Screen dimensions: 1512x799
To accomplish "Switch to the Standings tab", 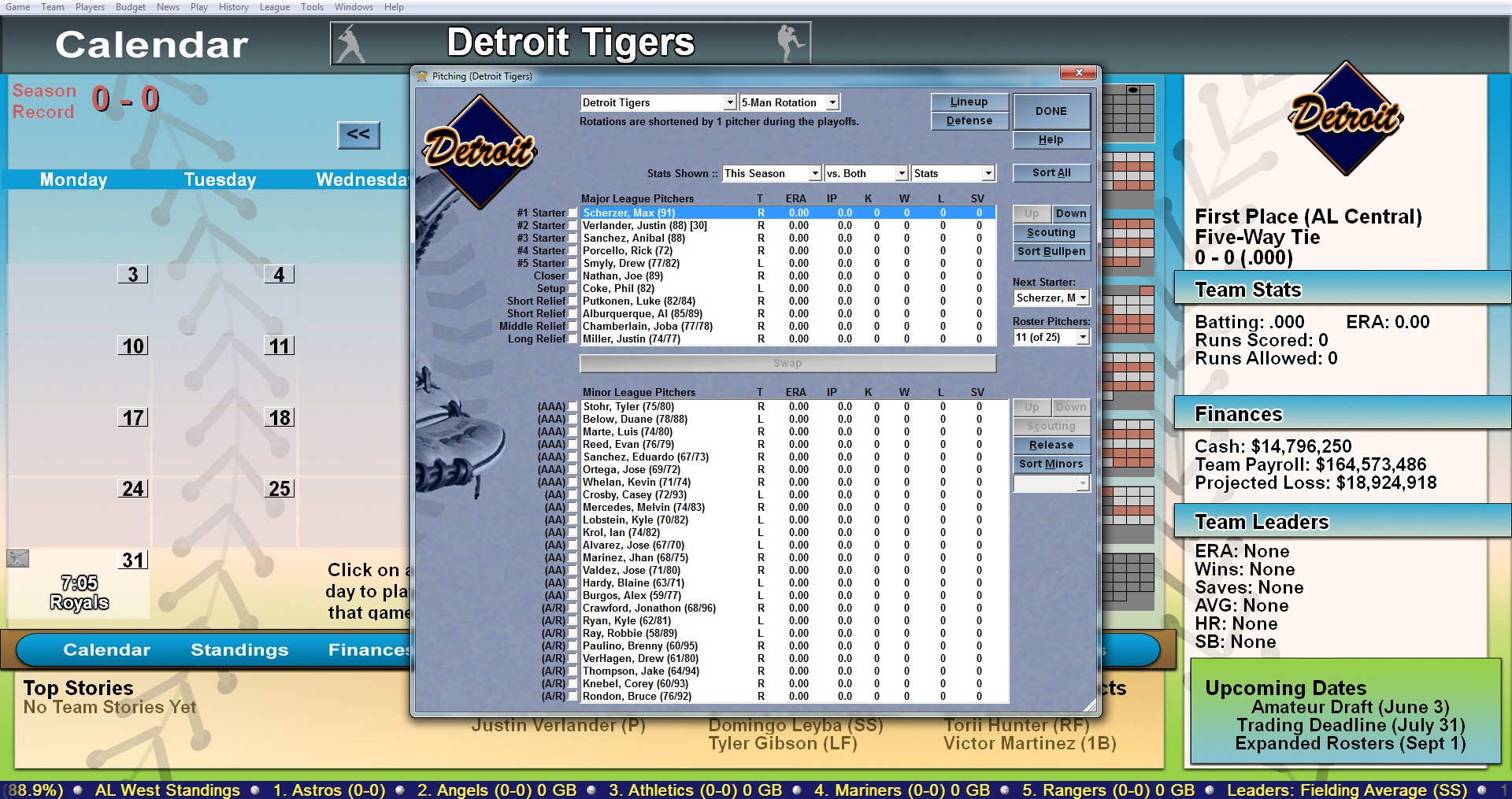I will [239, 649].
